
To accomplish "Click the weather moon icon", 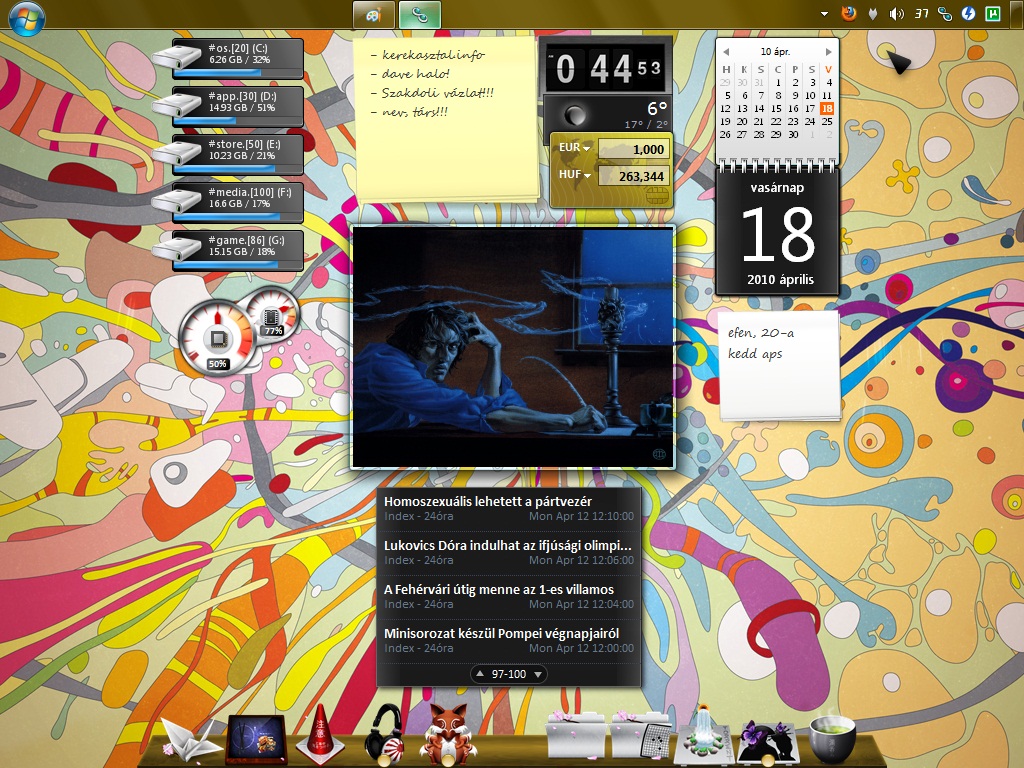I will tap(575, 116).
